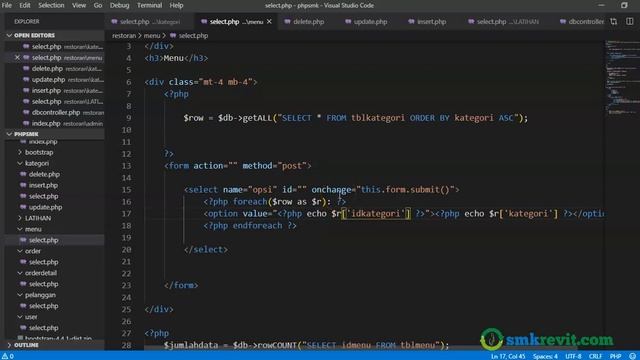Image resolution: width=640 pixels, height=360 pixels.
Task: Open the Edit menu
Action: click(24, 5)
